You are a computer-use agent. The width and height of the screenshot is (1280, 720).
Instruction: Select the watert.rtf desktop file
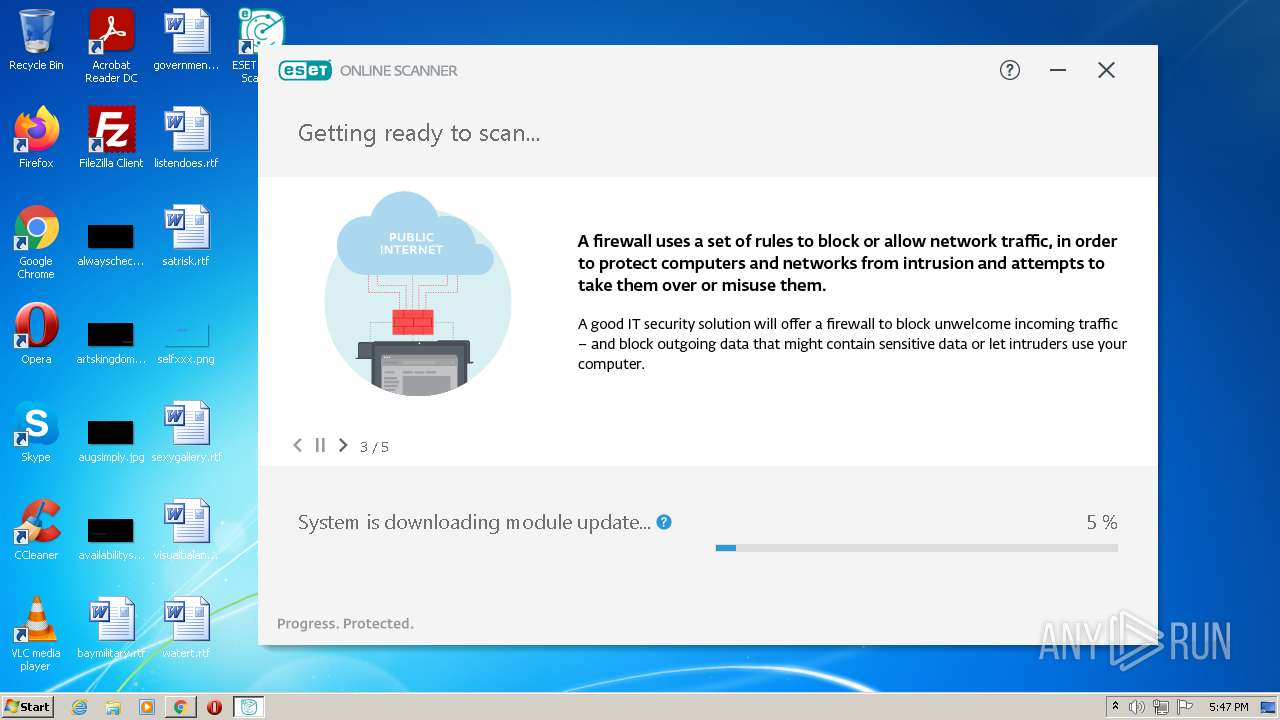point(186,628)
